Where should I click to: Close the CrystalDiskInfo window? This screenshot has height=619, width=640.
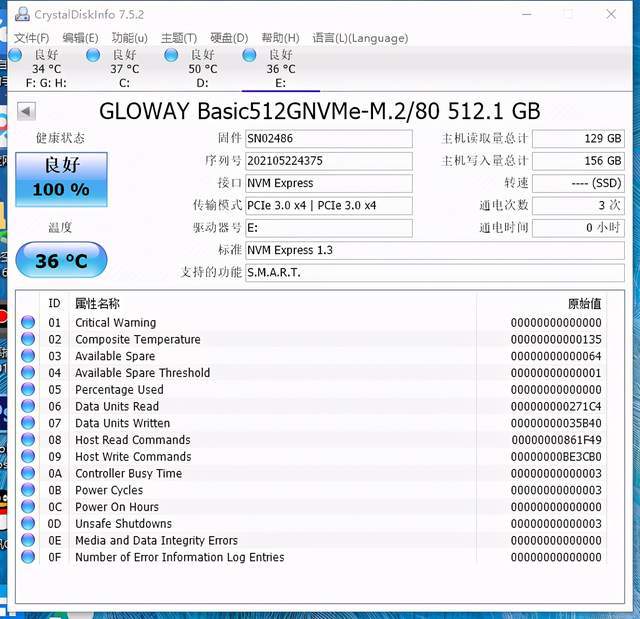pos(611,14)
